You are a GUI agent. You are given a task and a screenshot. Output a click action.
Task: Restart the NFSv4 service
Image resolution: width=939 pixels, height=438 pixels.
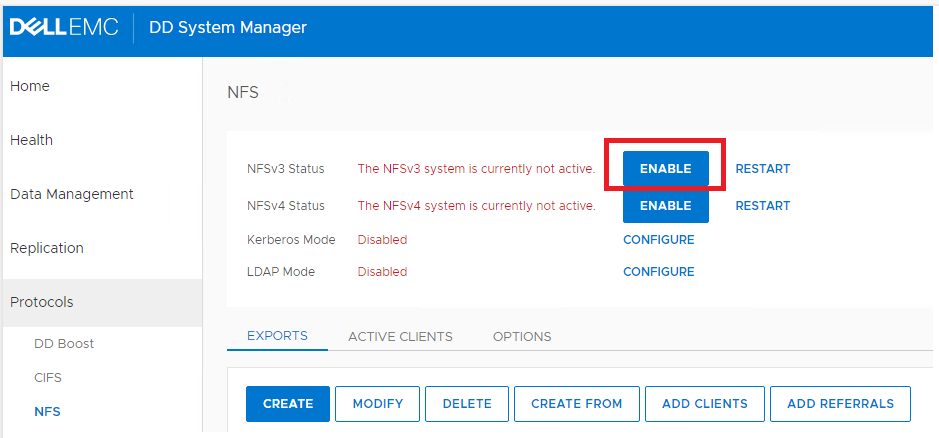pos(762,206)
